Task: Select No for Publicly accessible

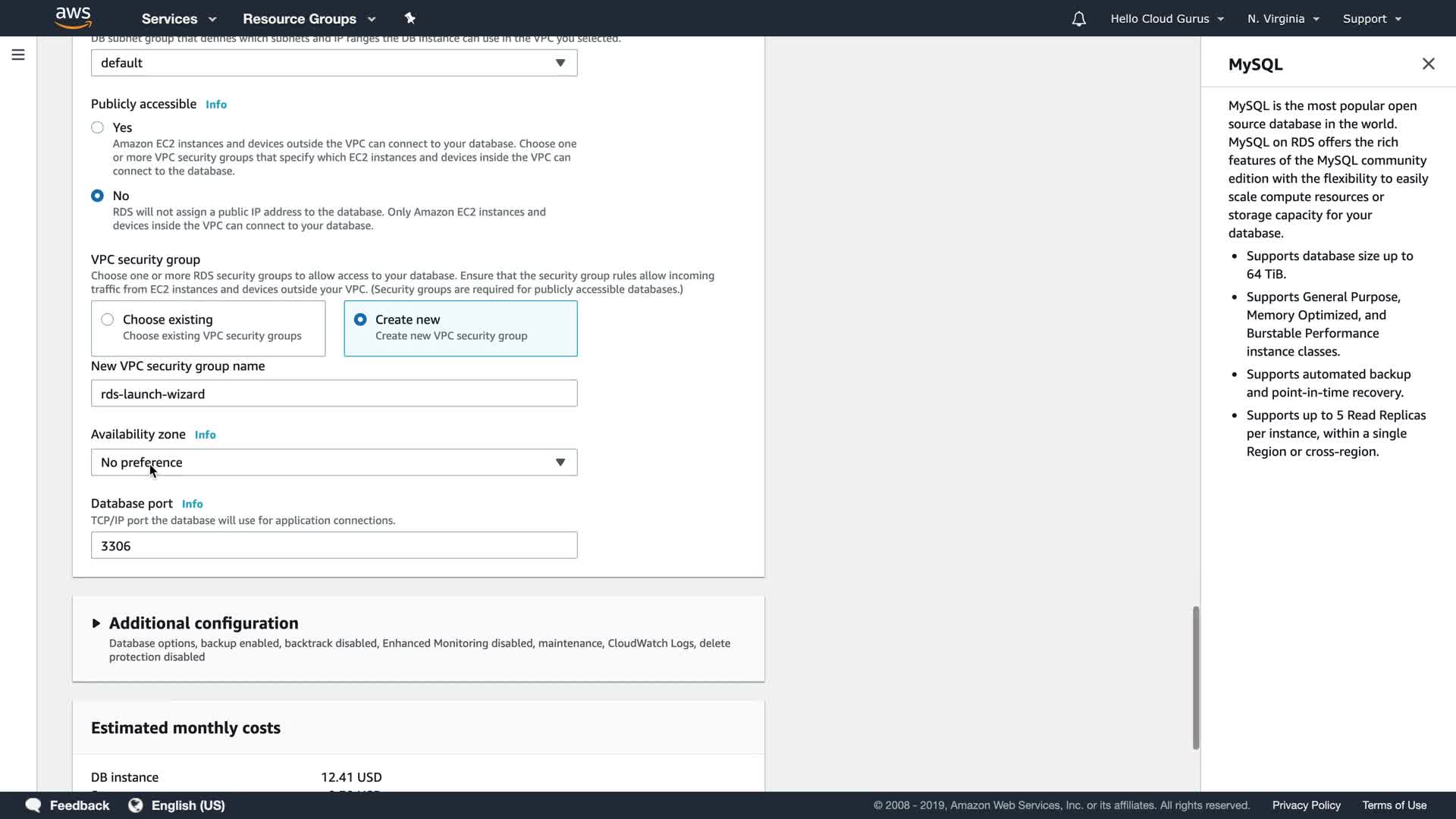Action: pos(98,196)
